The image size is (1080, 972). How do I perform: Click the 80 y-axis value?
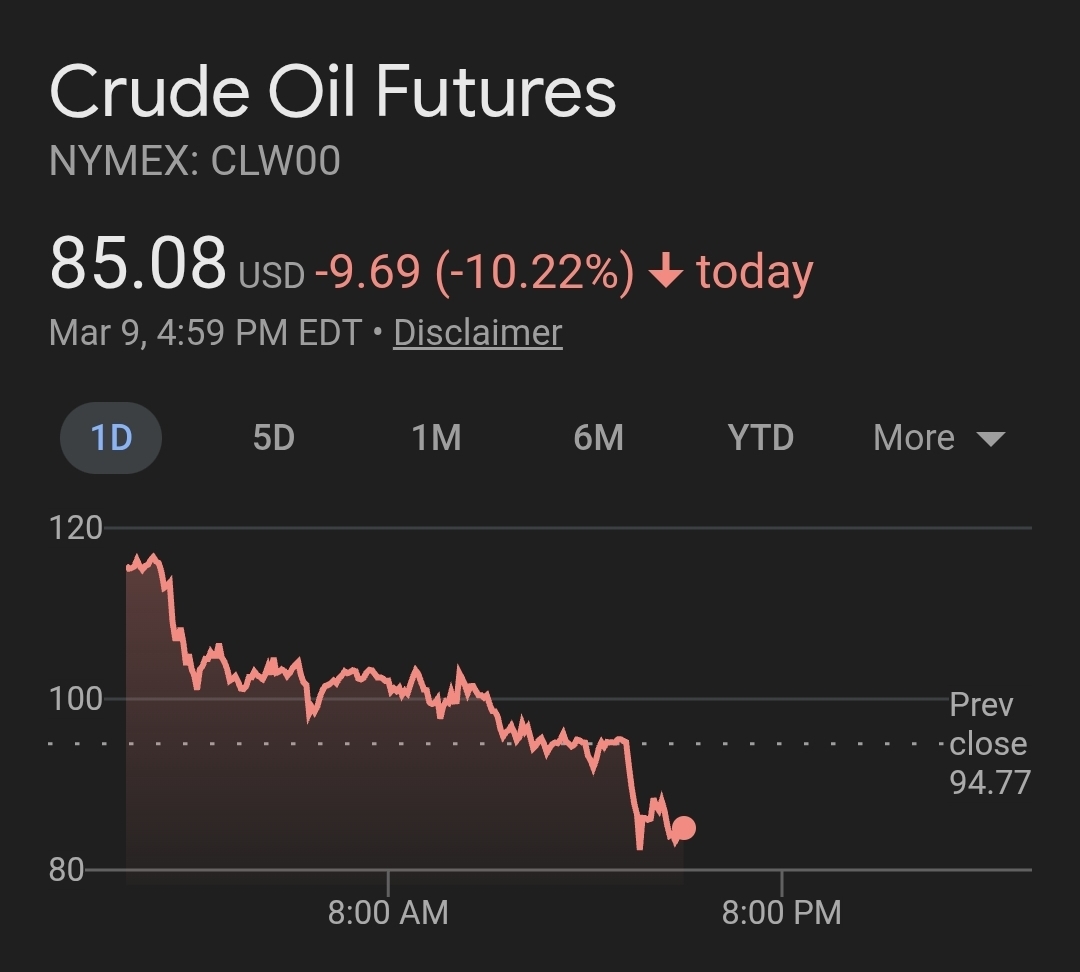coord(66,869)
